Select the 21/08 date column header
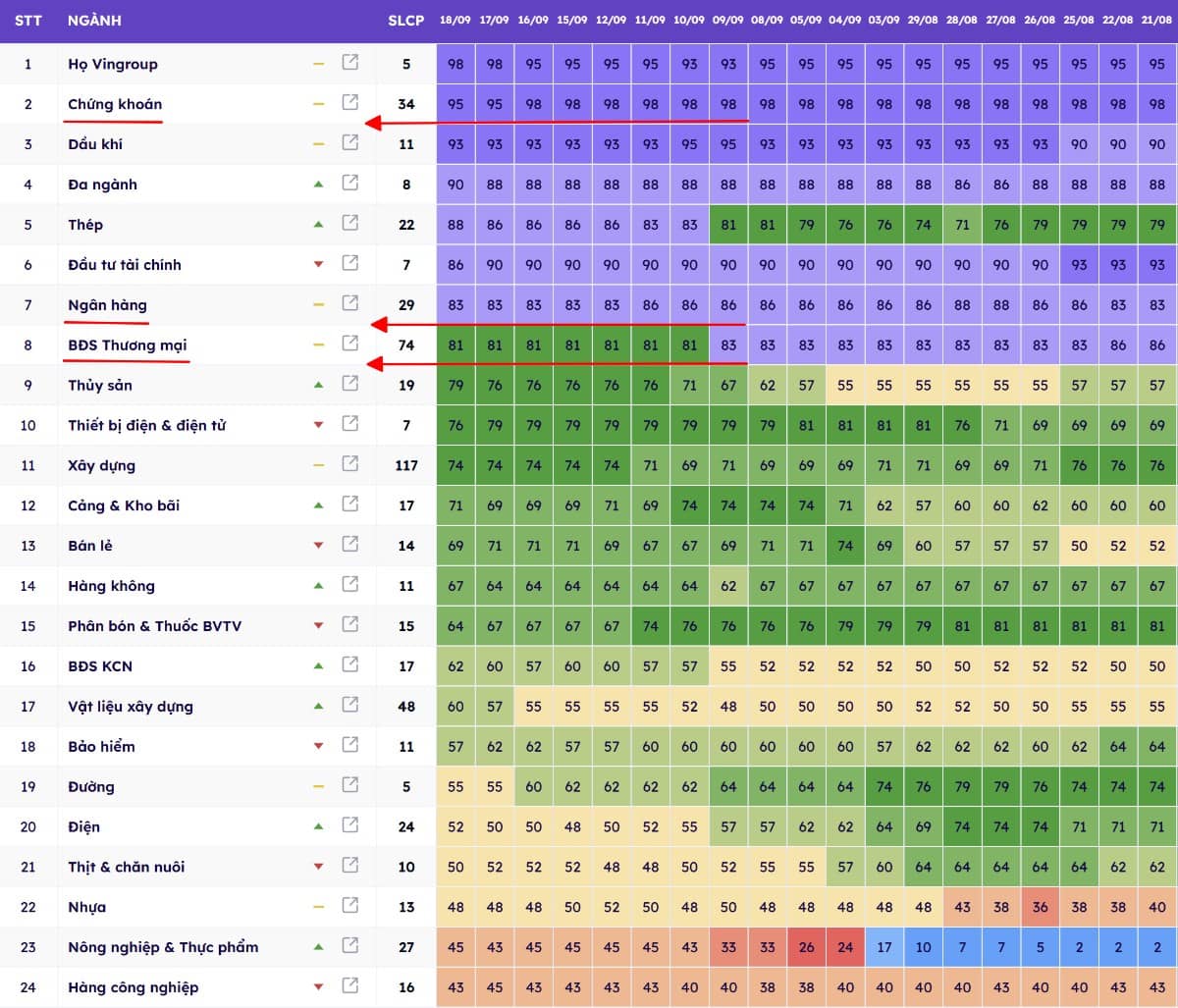This screenshot has height=1008, width=1178. (x=1157, y=21)
